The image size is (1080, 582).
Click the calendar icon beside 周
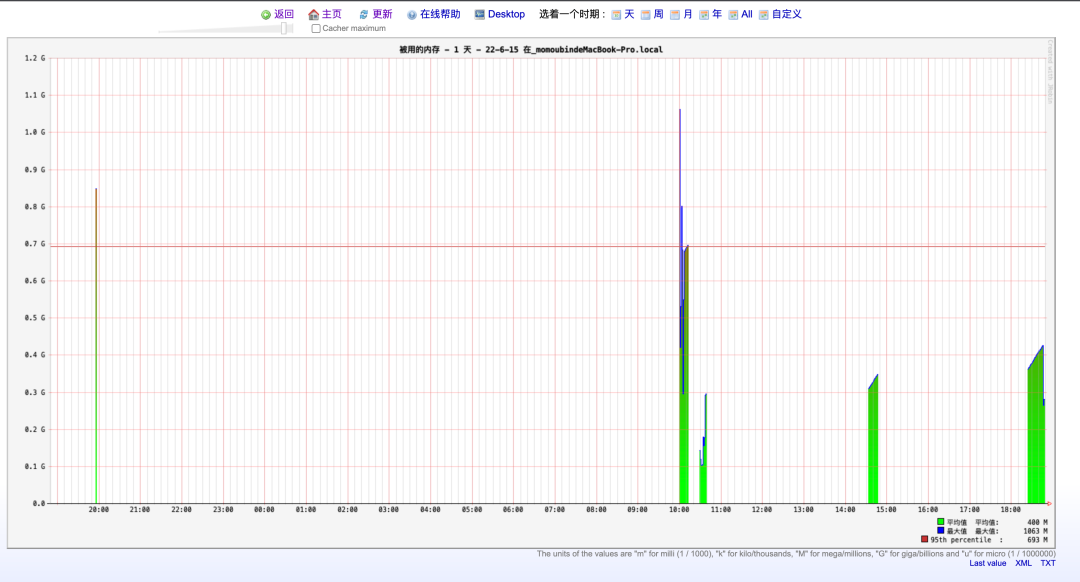click(x=645, y=14)
